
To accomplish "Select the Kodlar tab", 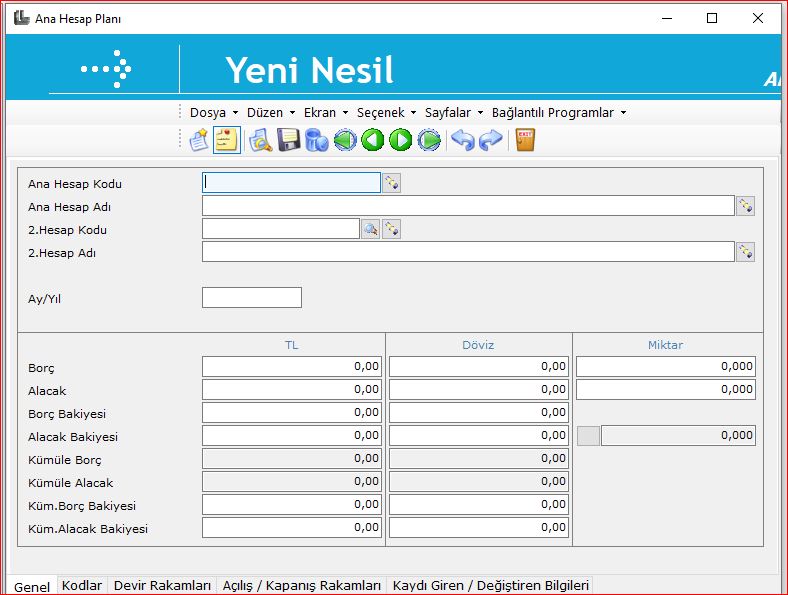I will pos(82,586).
